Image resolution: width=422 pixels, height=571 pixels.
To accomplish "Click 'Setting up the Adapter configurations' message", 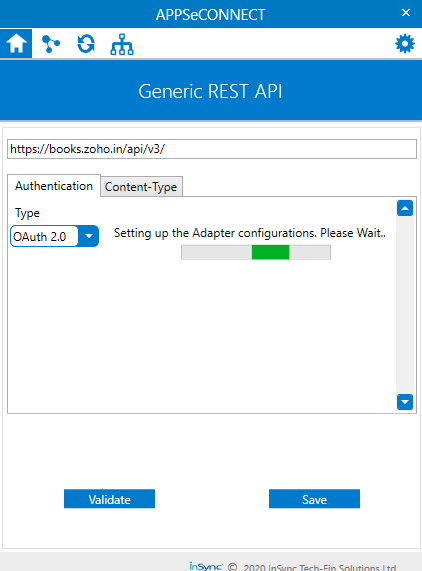I will pos(250,233).
